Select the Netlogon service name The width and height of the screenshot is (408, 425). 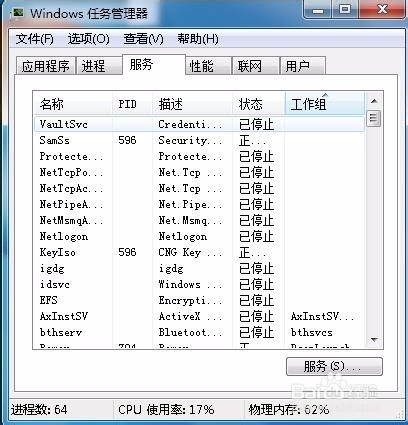tap(64, 237)
